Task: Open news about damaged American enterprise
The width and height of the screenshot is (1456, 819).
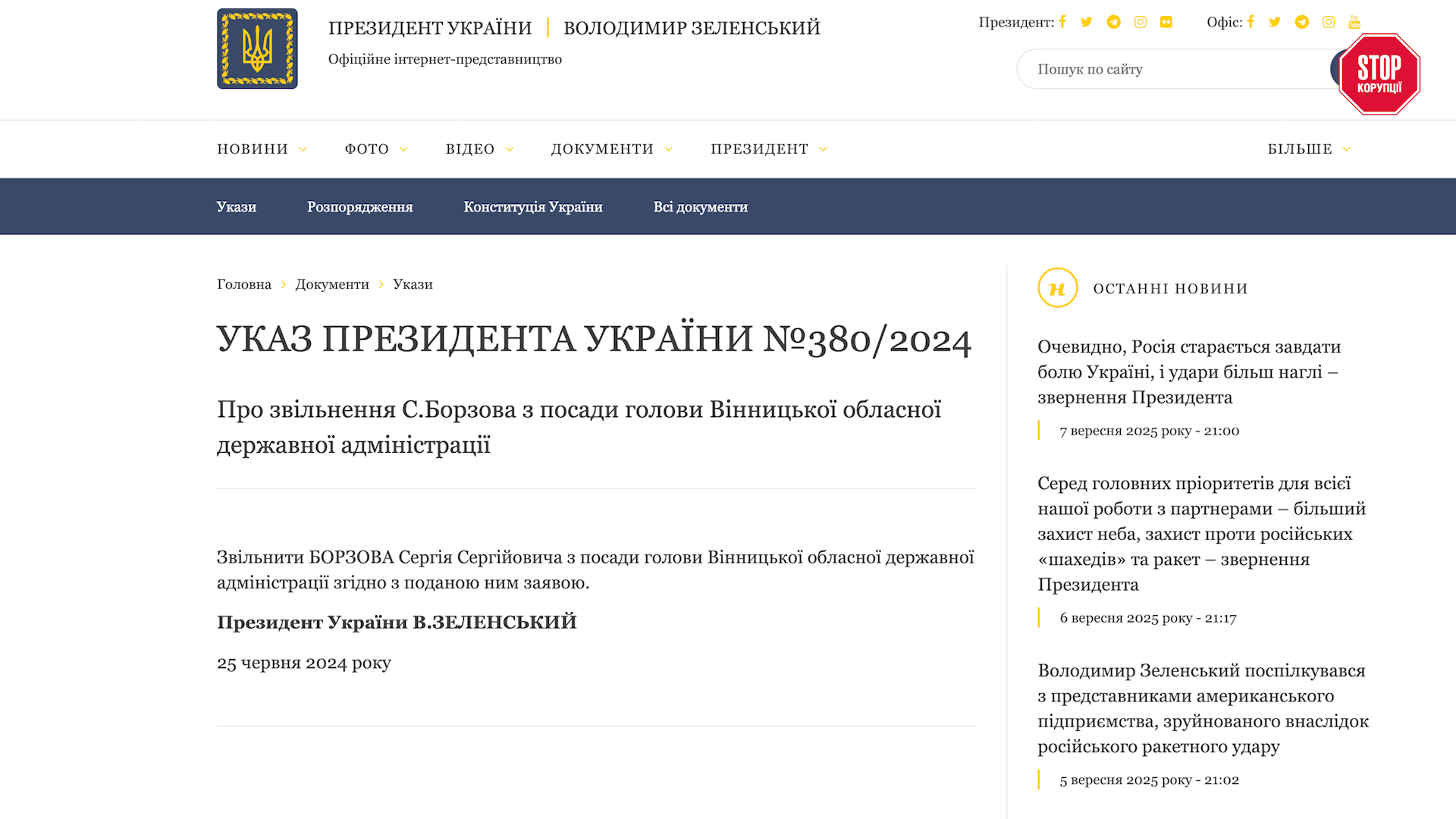Action: pos(1203,708)
